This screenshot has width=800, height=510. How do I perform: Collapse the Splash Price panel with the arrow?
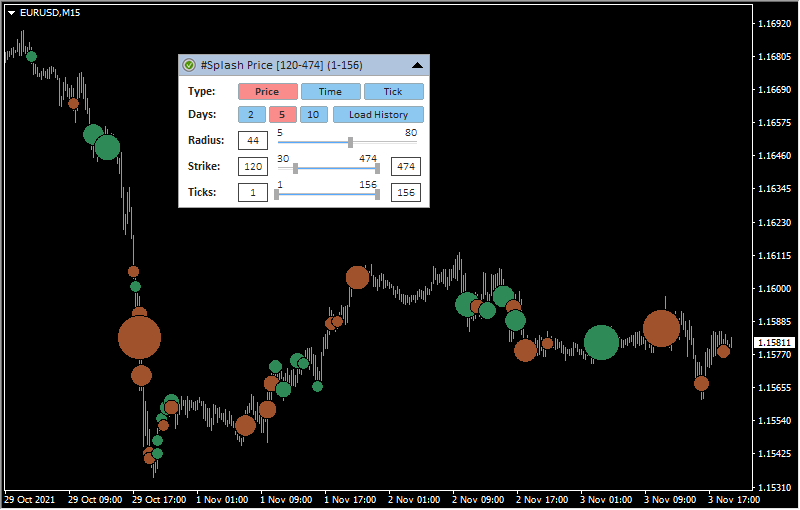417,65
